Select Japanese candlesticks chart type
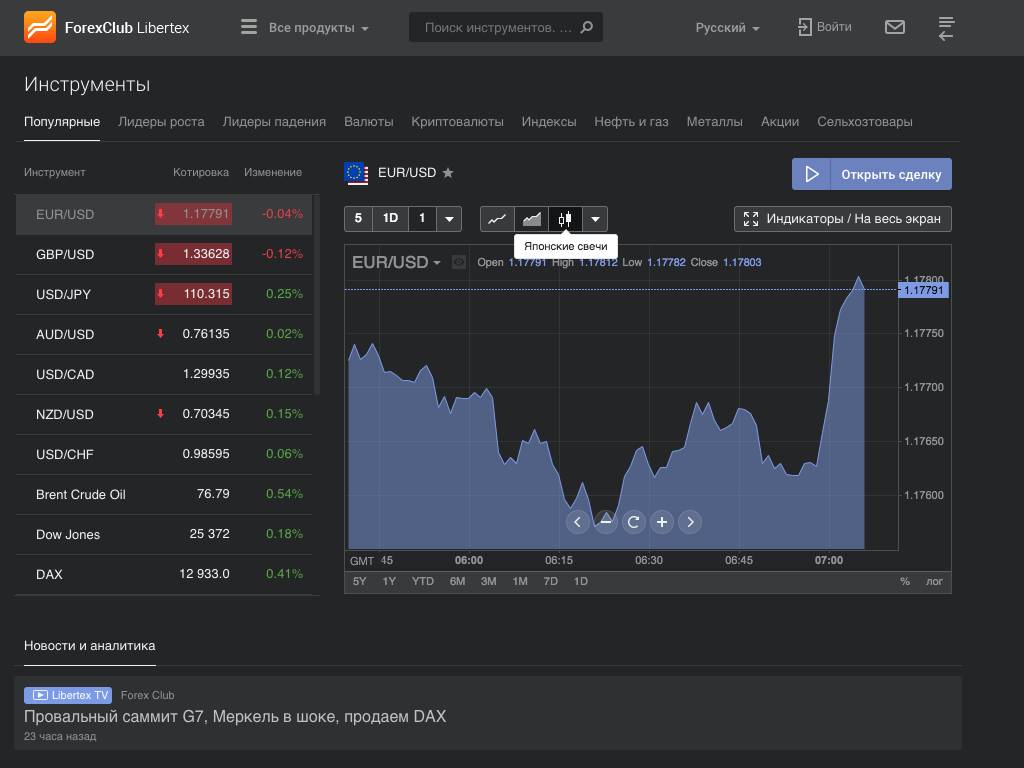The height and width of the screenshot is (768, 1024). pyautogui.click(x=565, y=219)
